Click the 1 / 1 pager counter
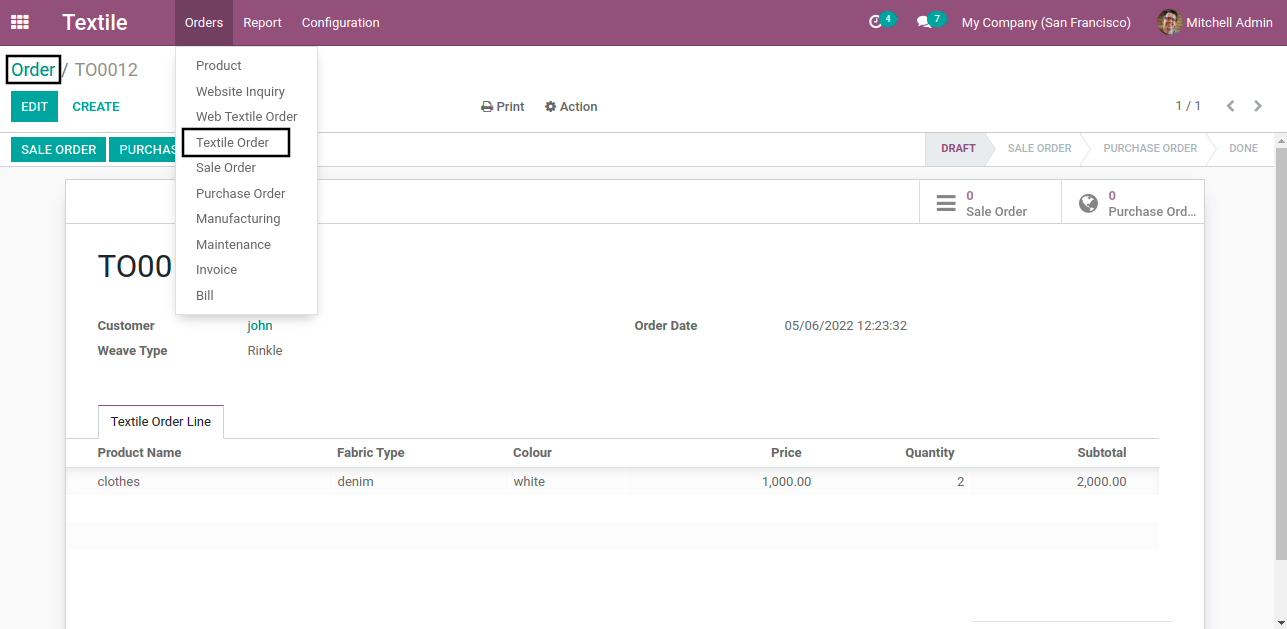The height and width of the screenshot is (629, 1287). pyautogui.click(x=1188, y=106)
